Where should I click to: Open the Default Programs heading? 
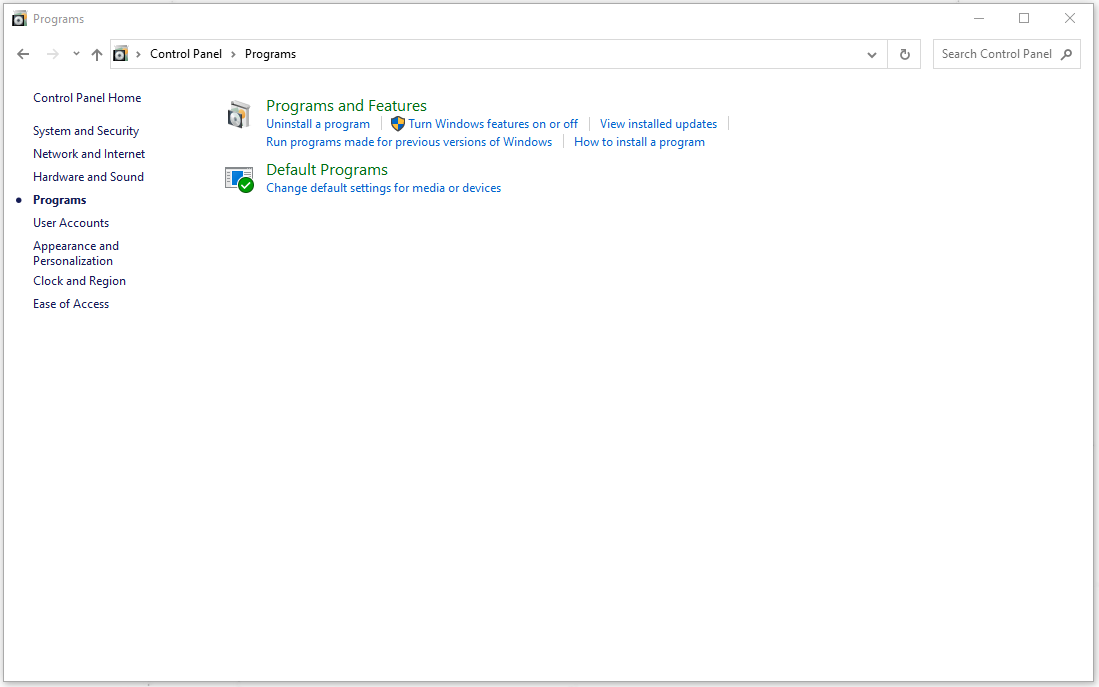point(327,170)
